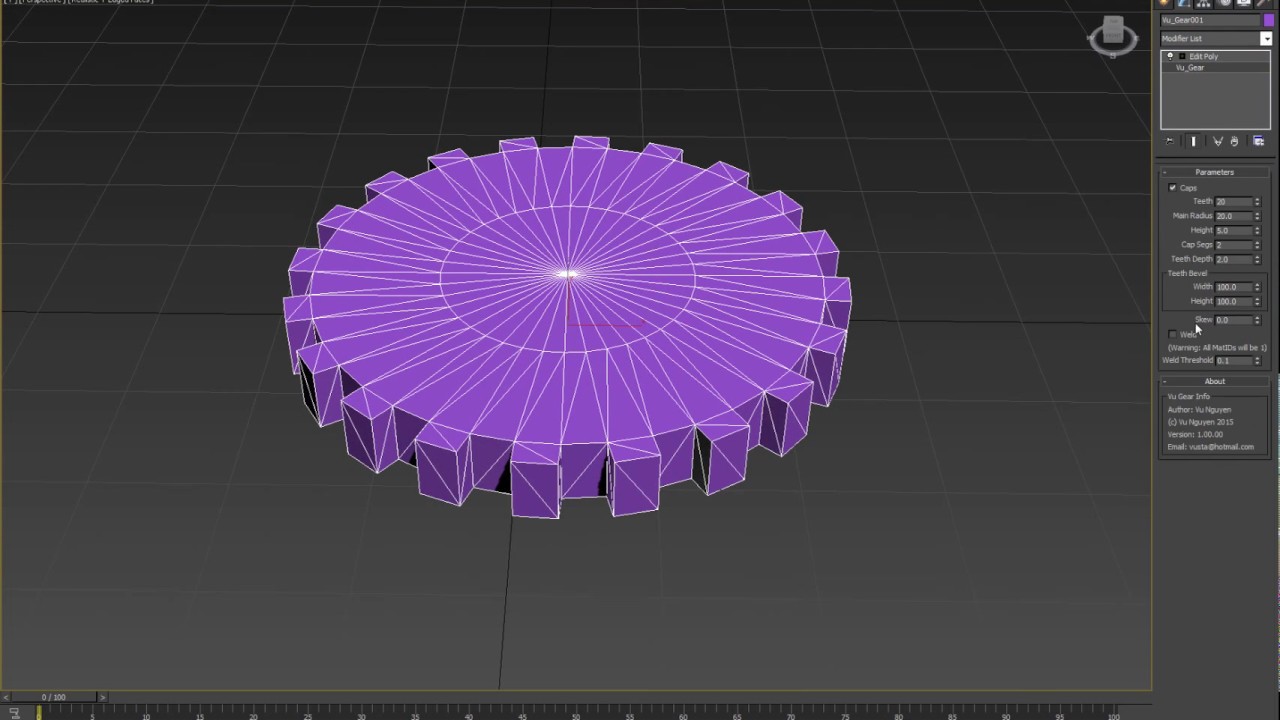Click the Skew value field
The height and width of the screenshot is (720, 1280).
pos(1234,320)
